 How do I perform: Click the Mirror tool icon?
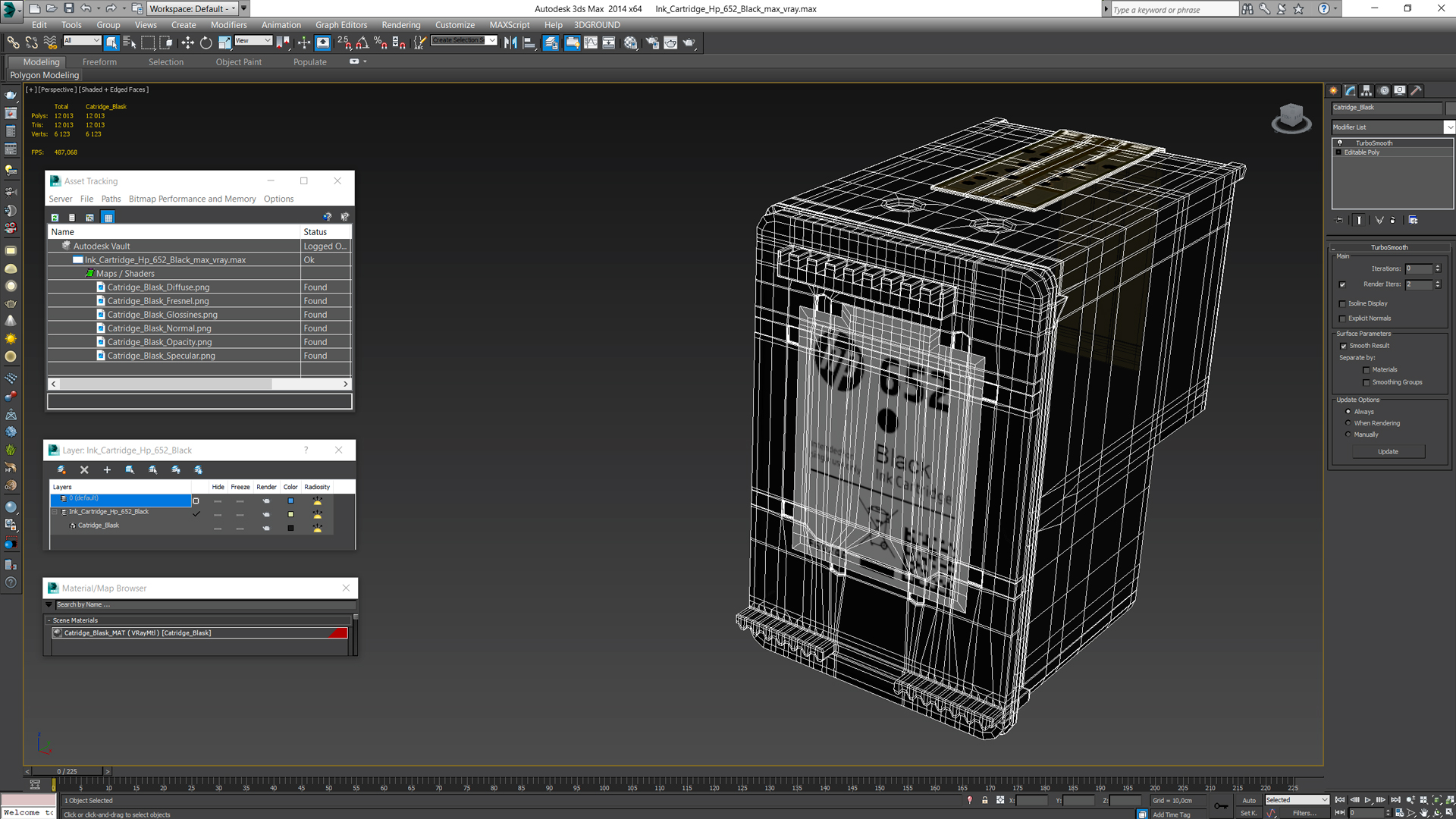(x=510, y=42)
